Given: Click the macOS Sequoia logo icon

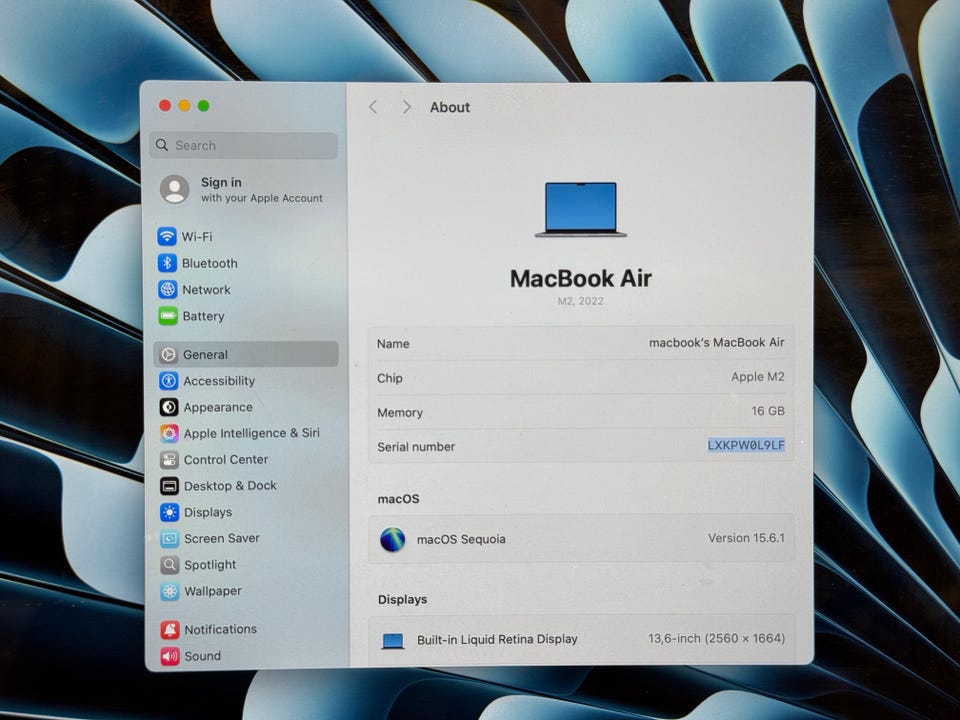Looking at the screenshot, I should pos(392,539).
